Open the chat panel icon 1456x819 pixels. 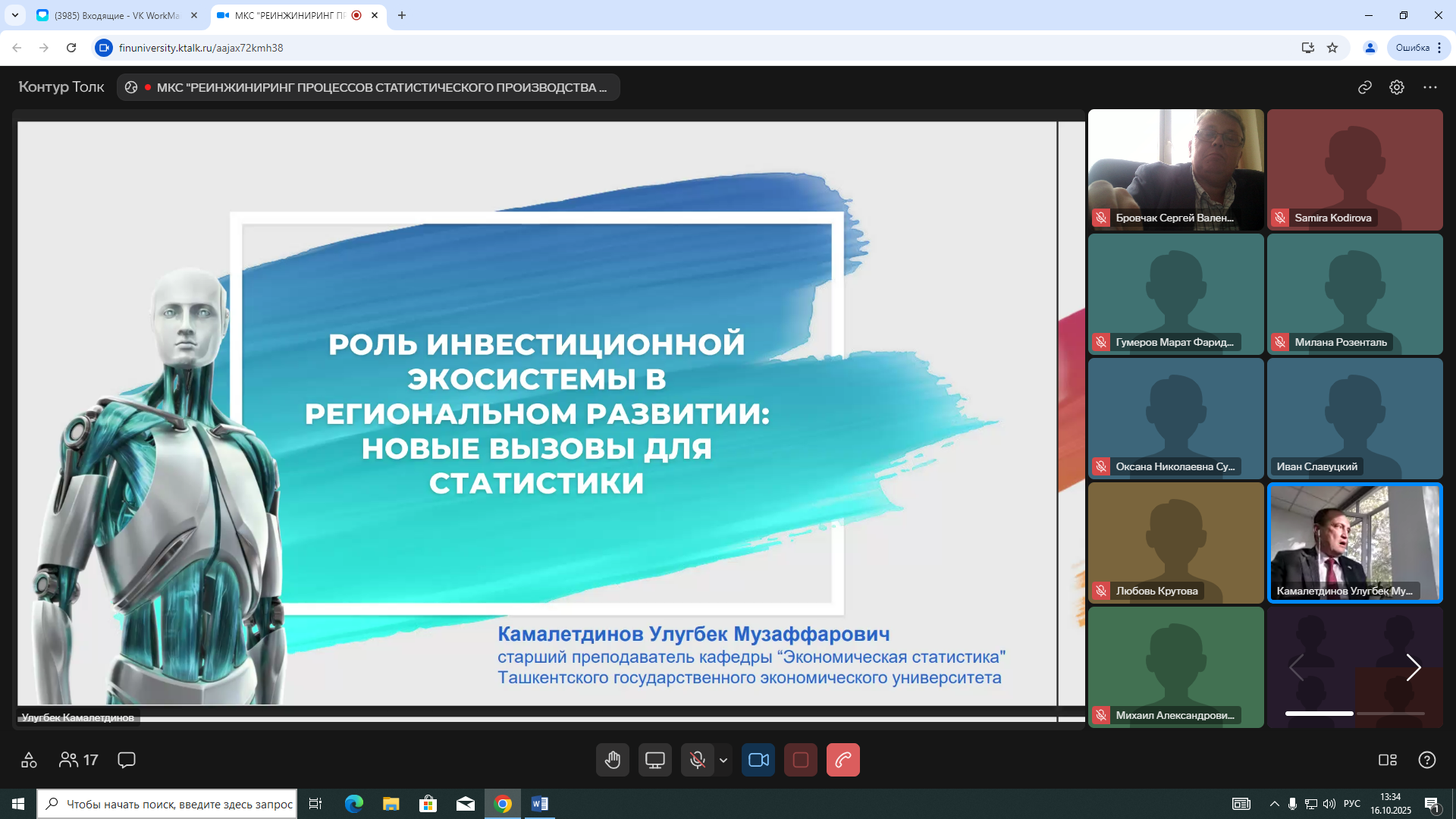(127, 760)
